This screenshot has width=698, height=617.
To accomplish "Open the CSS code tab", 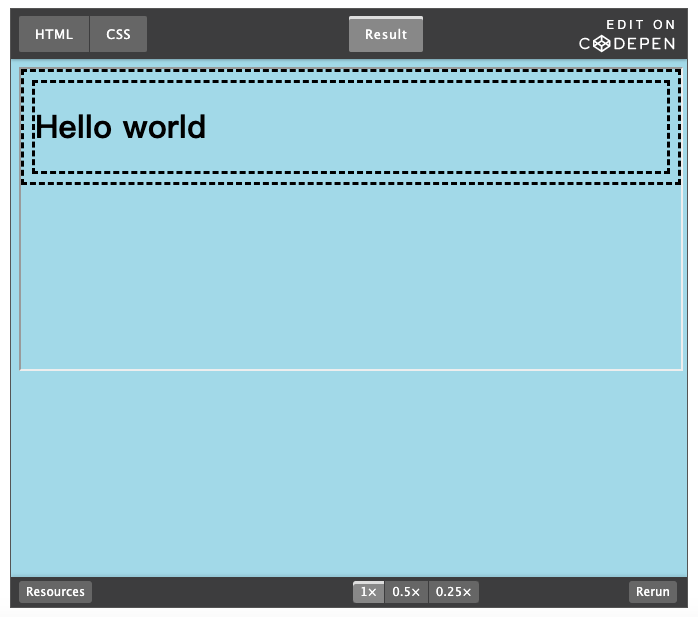I will point(118,34).
